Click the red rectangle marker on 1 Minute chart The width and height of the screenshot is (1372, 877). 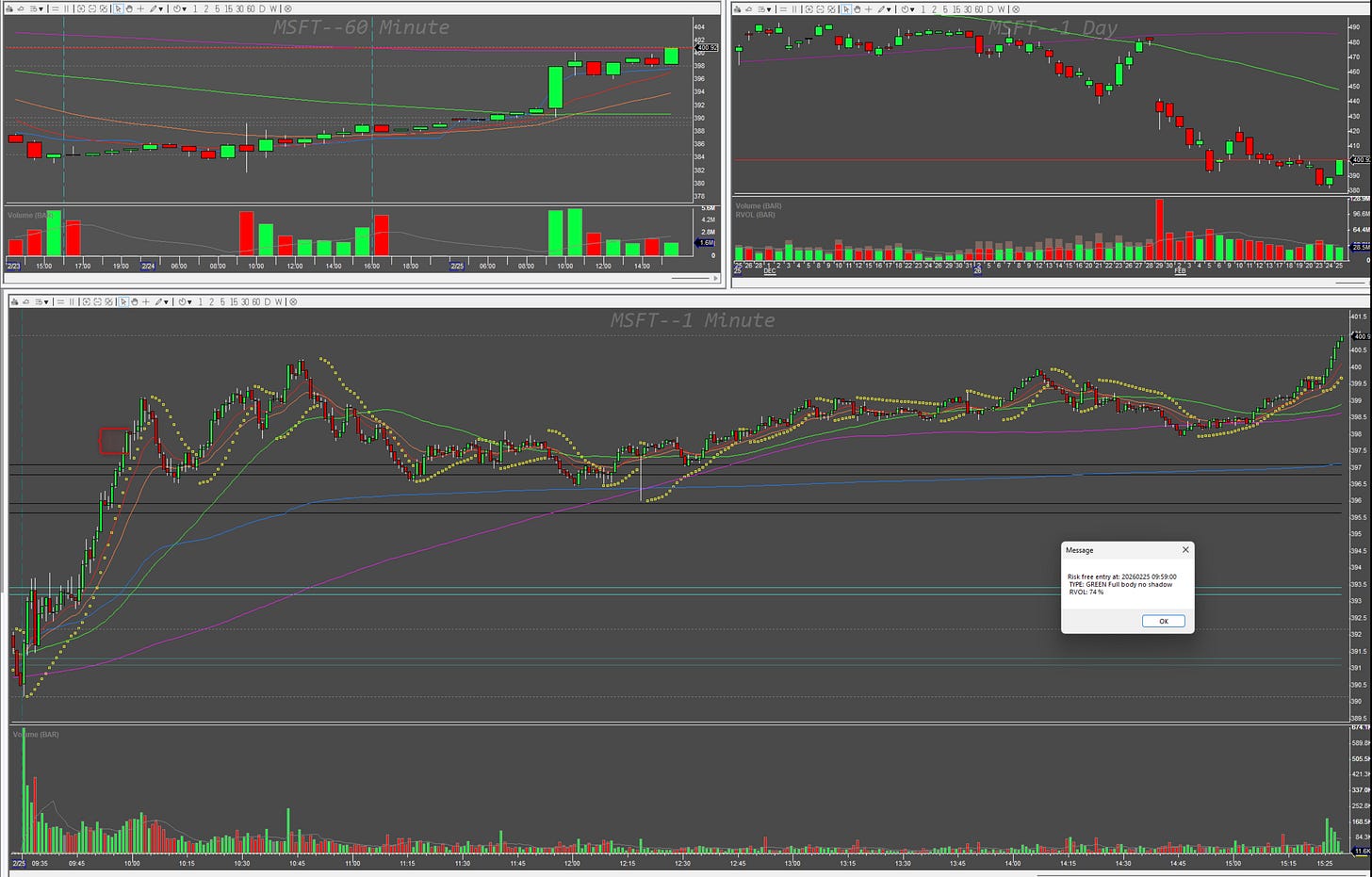tap(114, 441)
